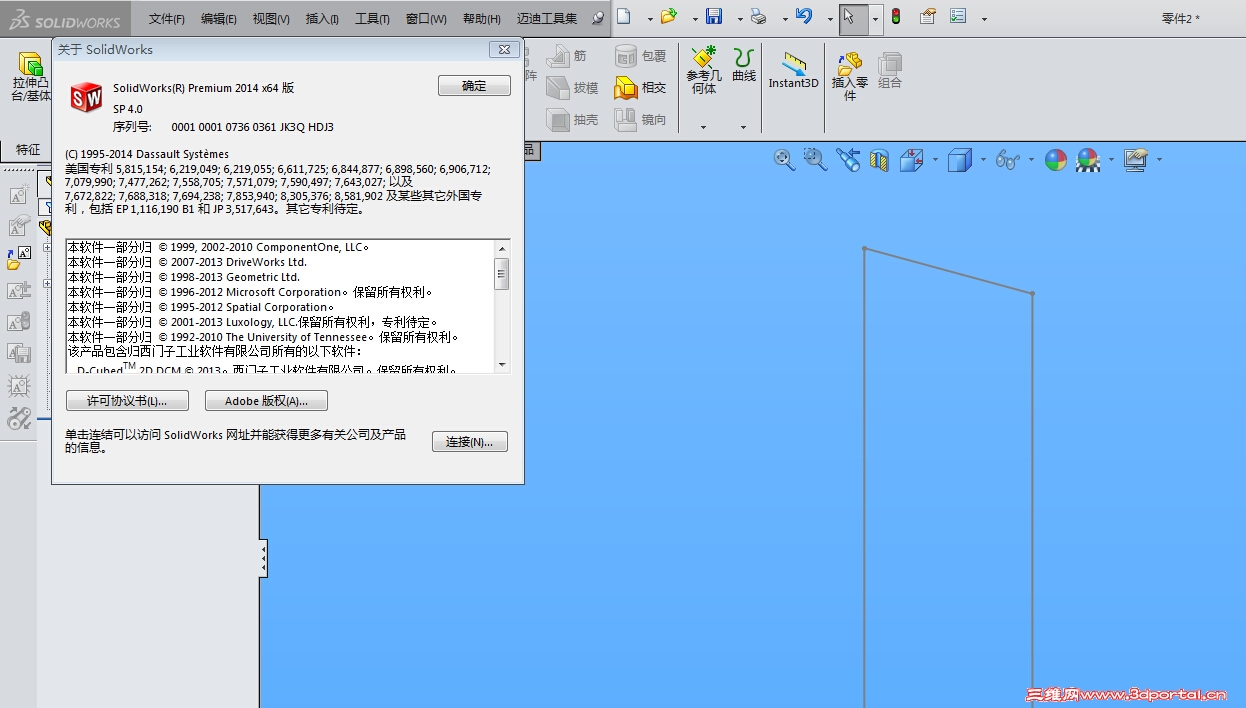Open the Hide/Show Items dropdown arrow

[1031, 160]
